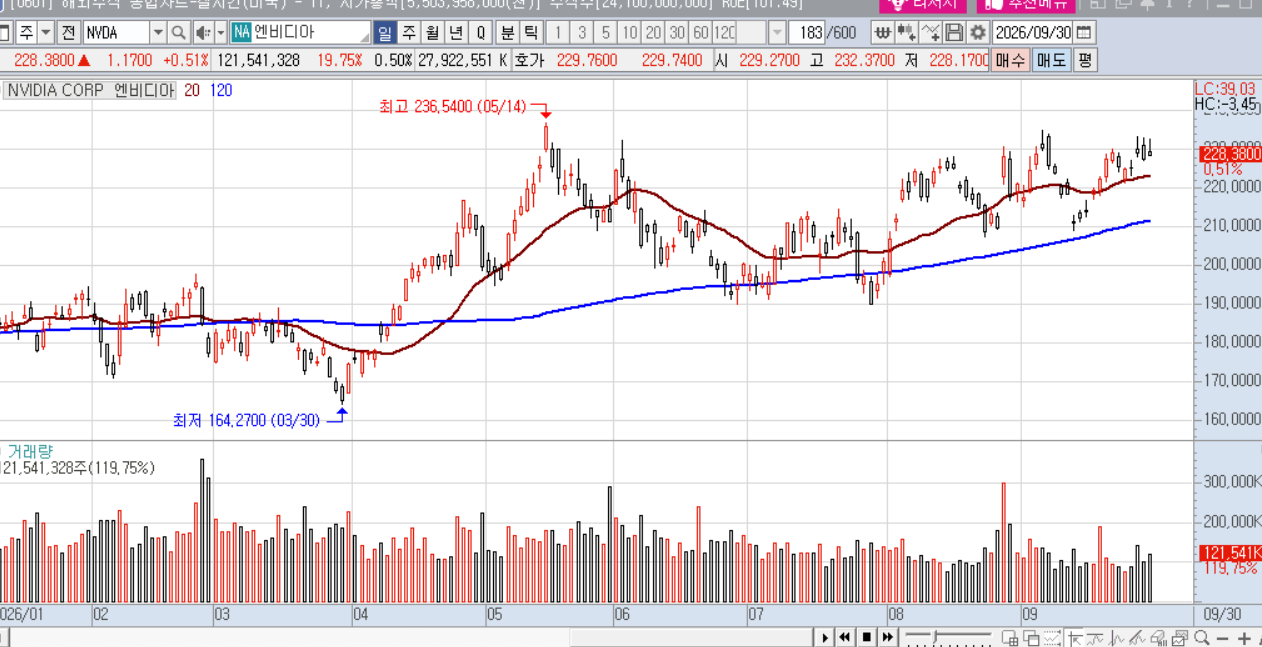The height and width of the screenshot is (647, 1262).
Task: Open the calendar date picker icon
Action: [1084, 32]
